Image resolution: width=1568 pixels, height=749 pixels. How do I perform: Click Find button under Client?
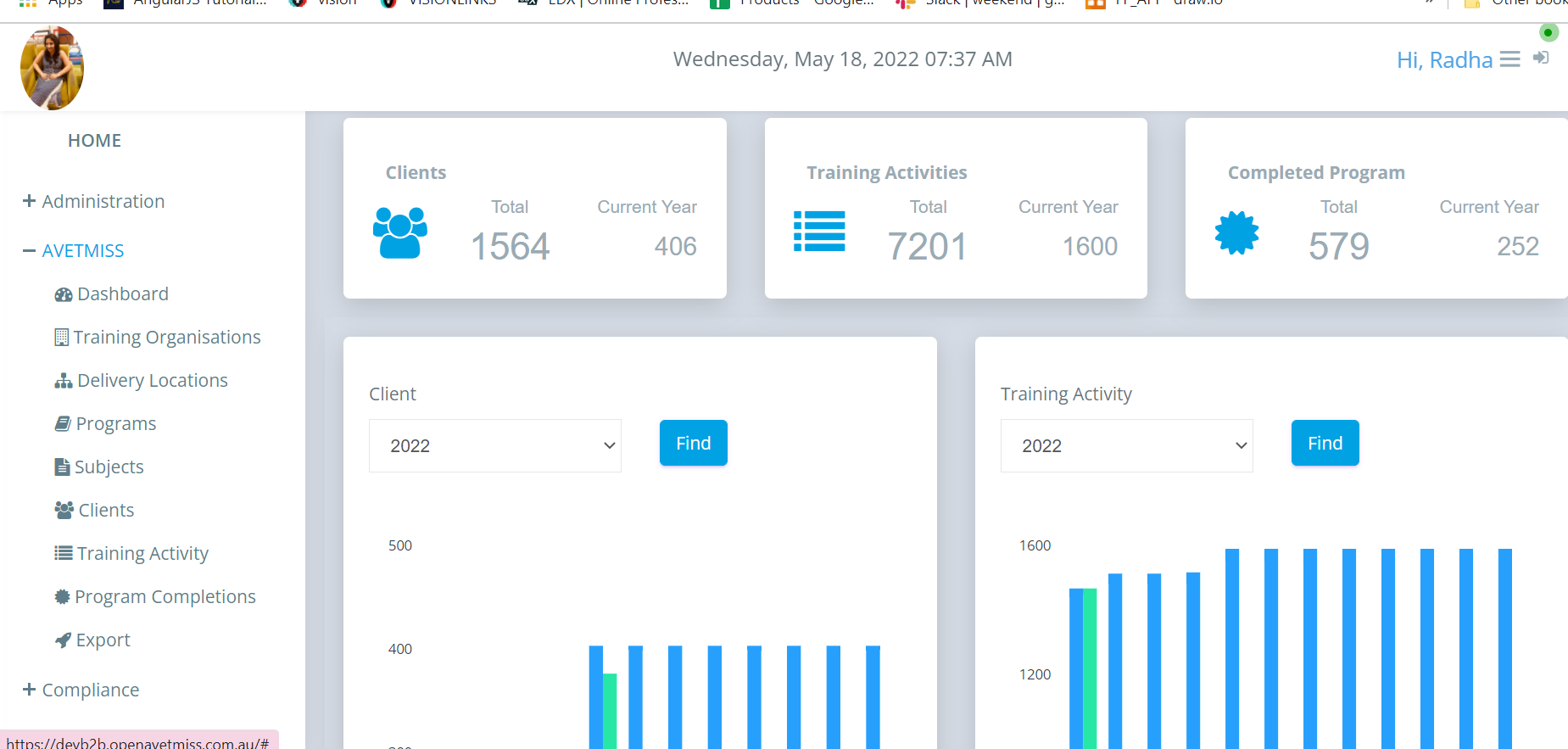point(694,443)
